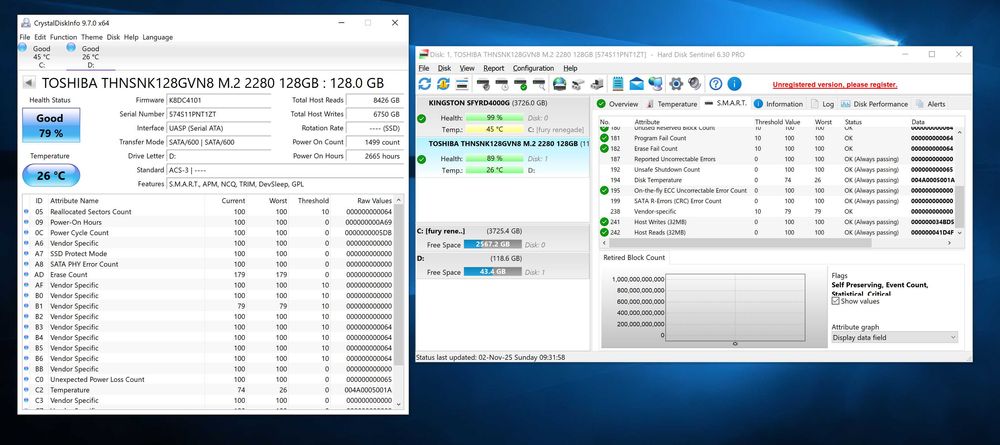
Task: Click green check icon of attribute 195
Action: [605, 191]
